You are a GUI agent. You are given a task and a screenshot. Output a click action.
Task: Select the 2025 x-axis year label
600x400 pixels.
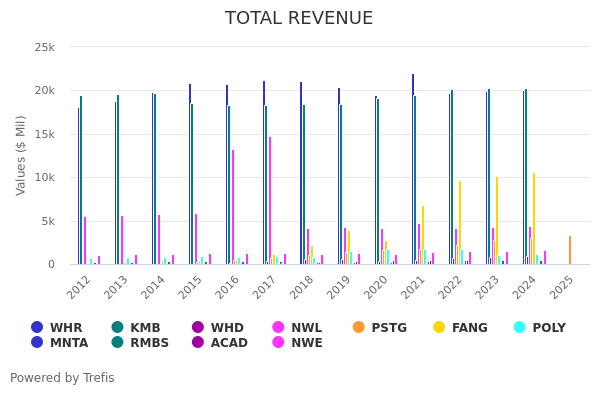point(562,286)
